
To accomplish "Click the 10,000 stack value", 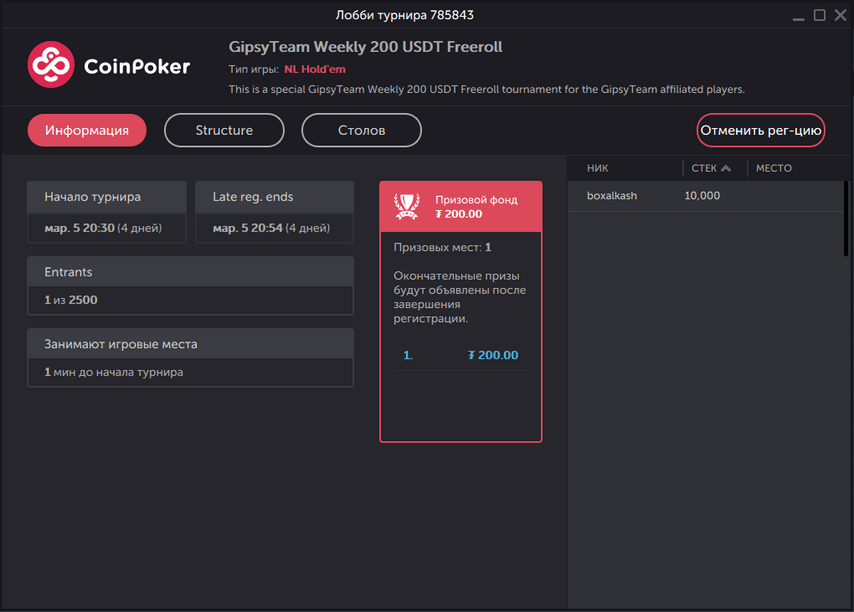I will pyautogui.click(x=702, y=195).
